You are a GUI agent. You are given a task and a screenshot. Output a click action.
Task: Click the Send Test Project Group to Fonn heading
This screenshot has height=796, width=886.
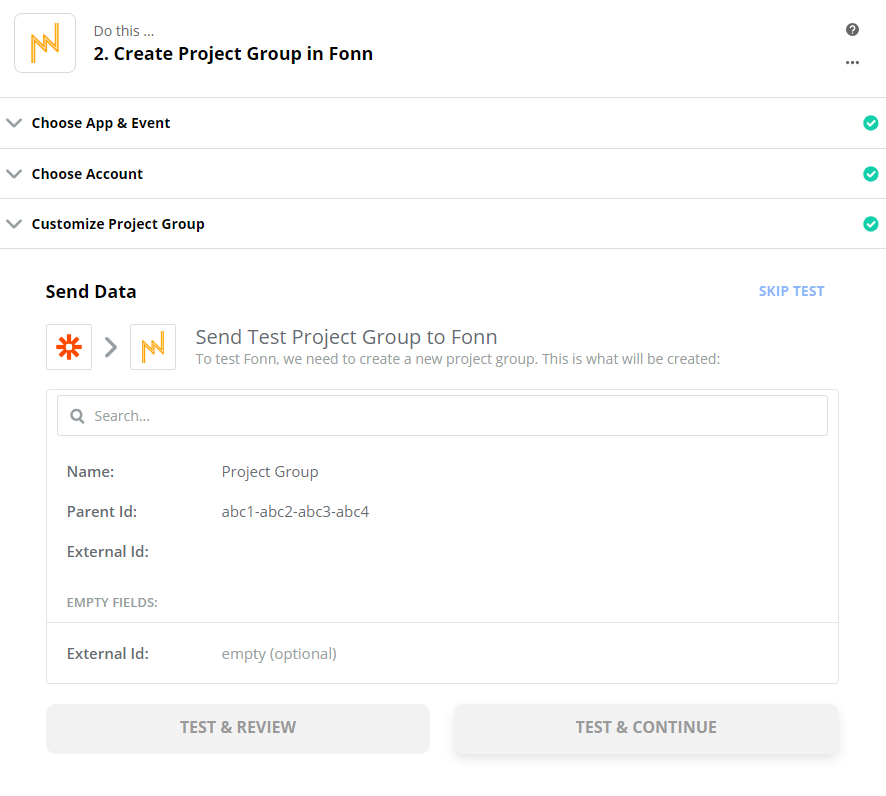point(346,337)
